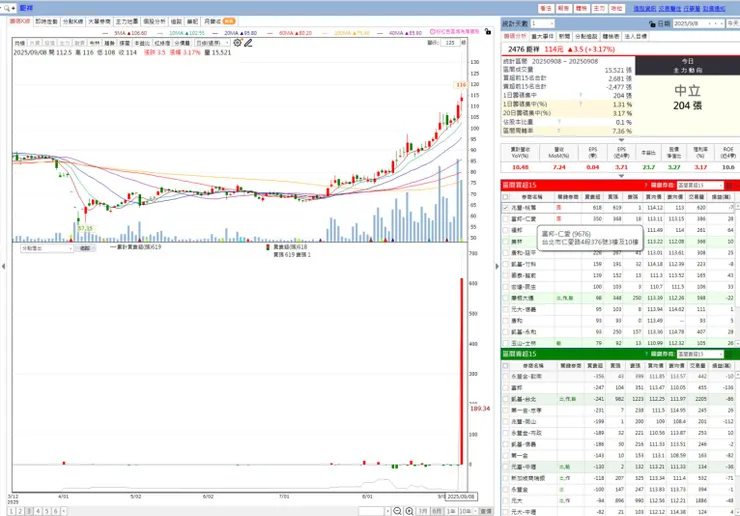Switch to the 月營收 tab
Screen dimensions: 740x516
click(219, 21)
